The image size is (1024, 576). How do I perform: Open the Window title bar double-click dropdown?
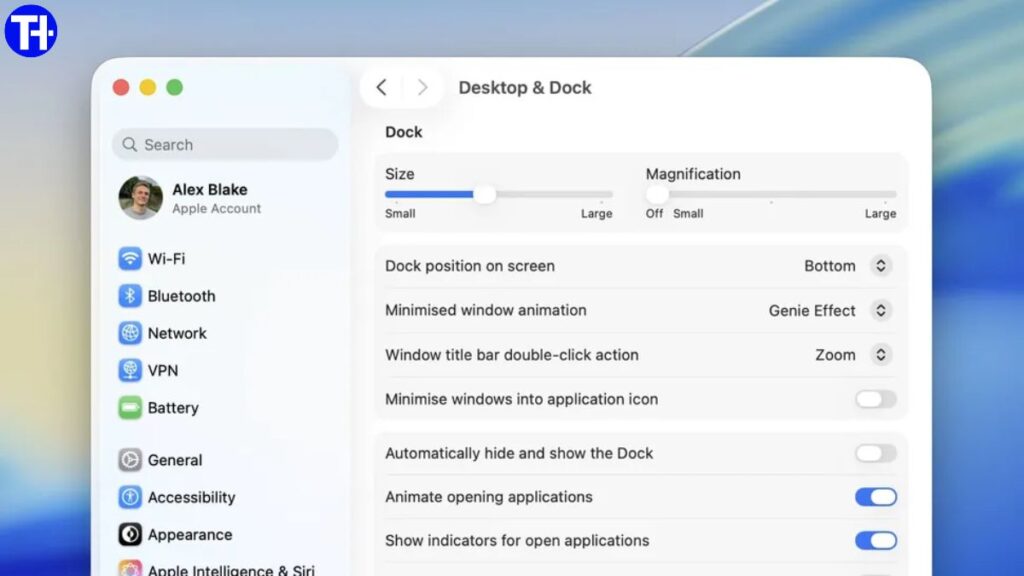point(879,355)
